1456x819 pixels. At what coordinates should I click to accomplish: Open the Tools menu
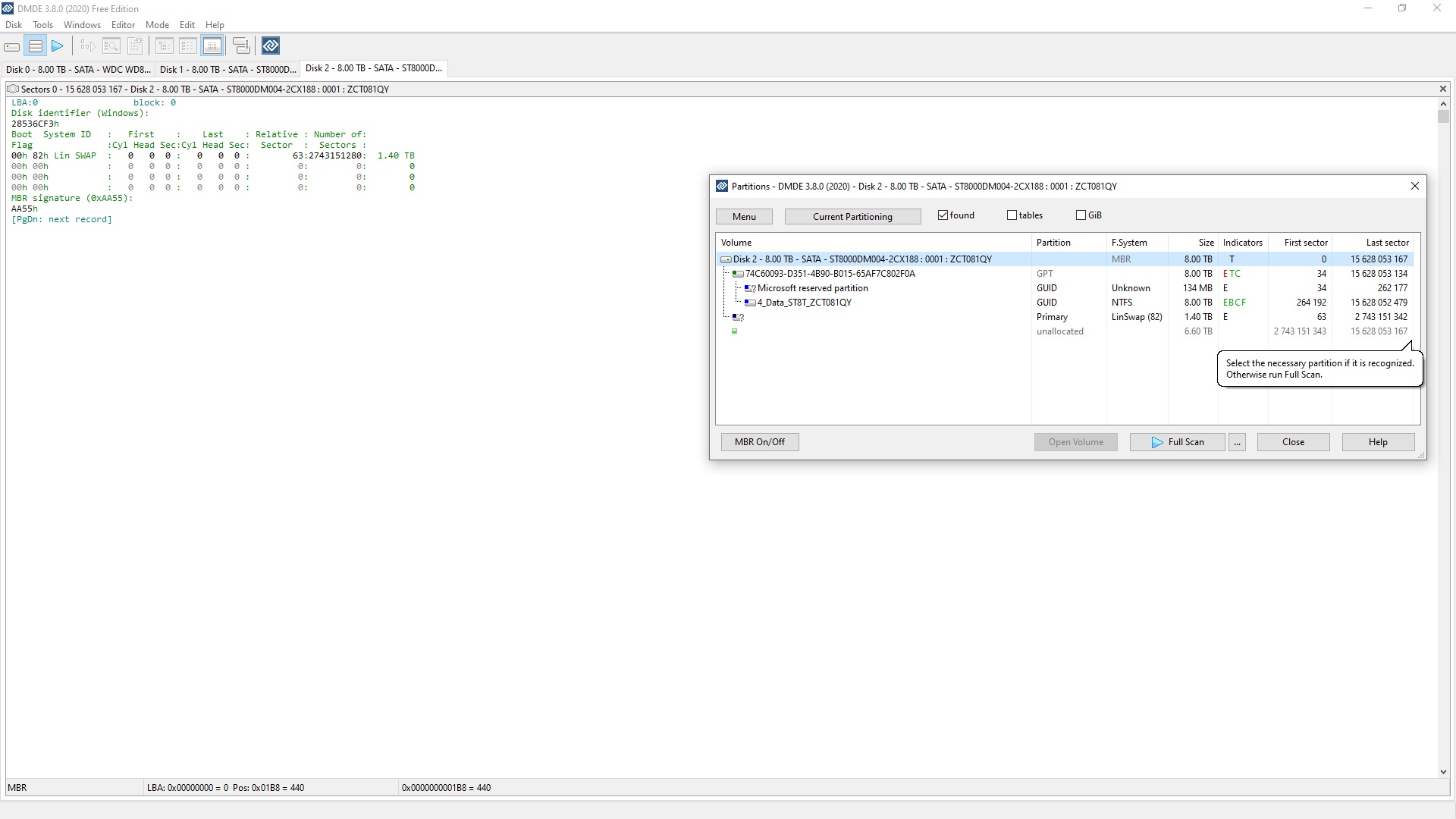(x=42, y=25)
